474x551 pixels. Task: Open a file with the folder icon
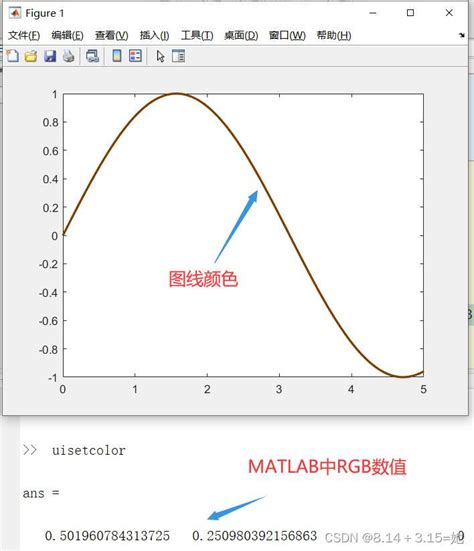point(31,56)
